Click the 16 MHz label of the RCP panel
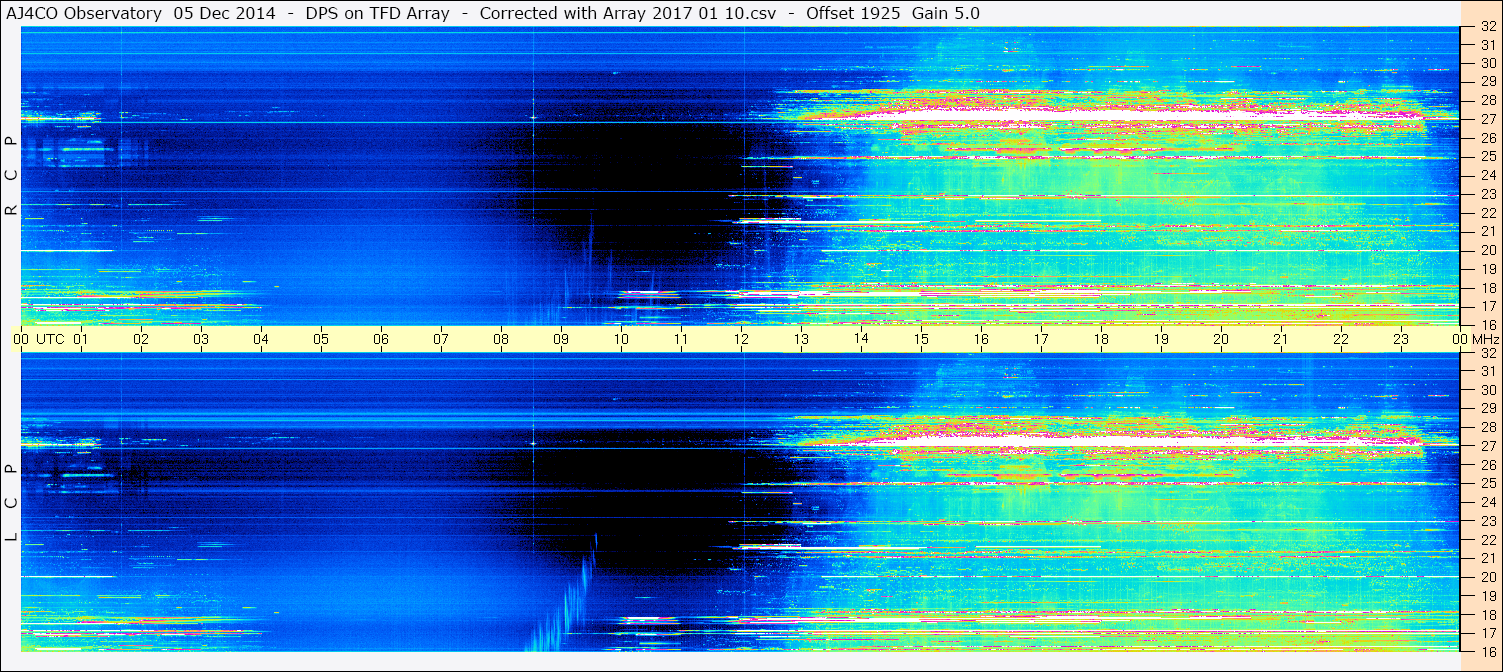1503x672 pixels. [x=1487, y=324]
